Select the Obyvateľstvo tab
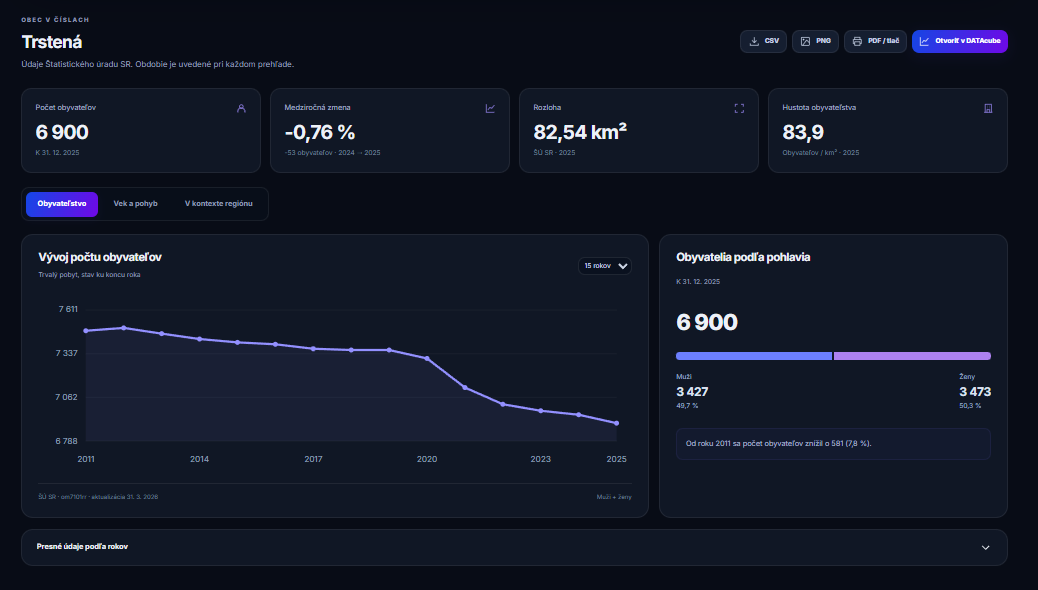This screenshot has width=1038, height=590. 62,204
